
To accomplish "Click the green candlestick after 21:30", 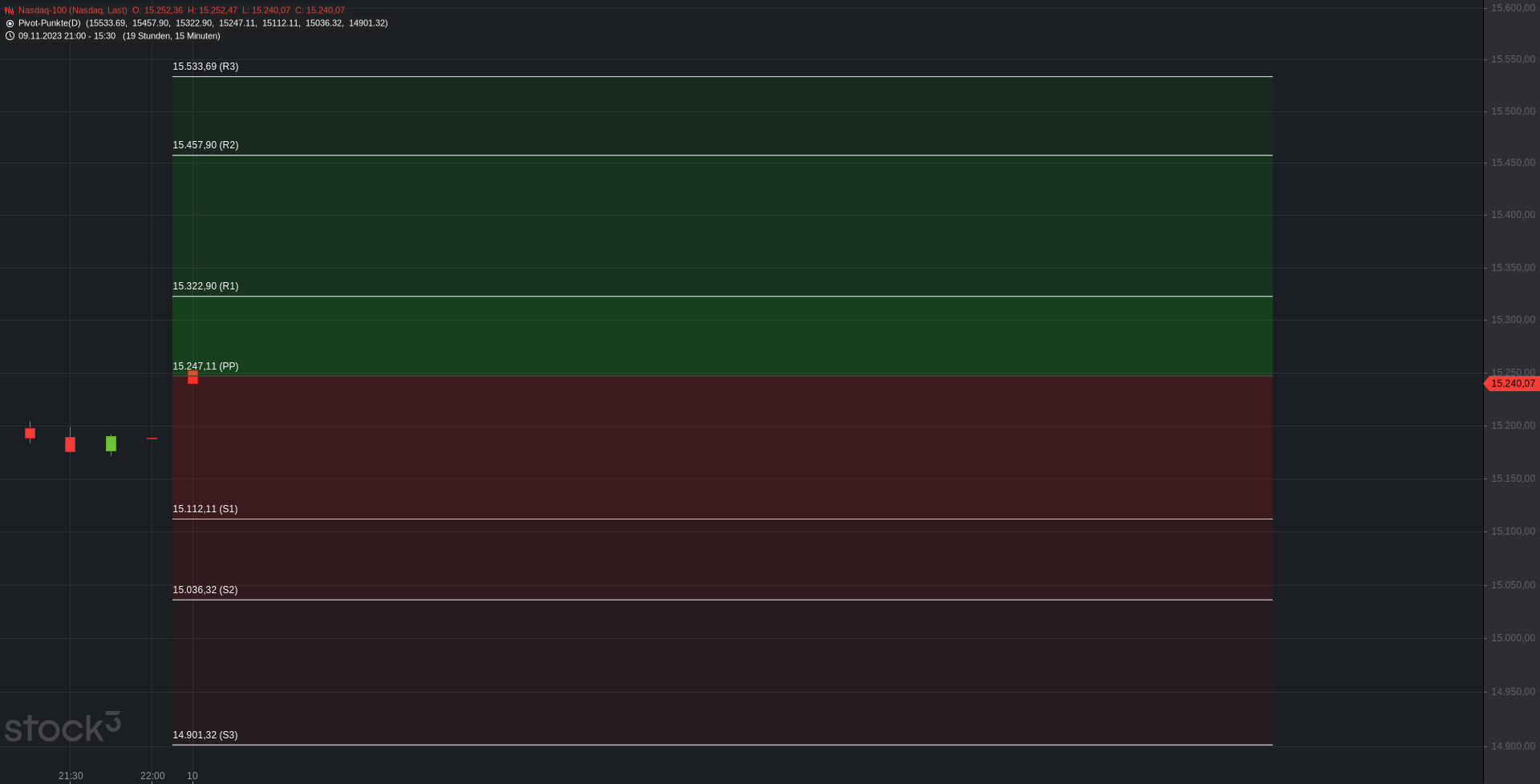I will click(111, 444).
